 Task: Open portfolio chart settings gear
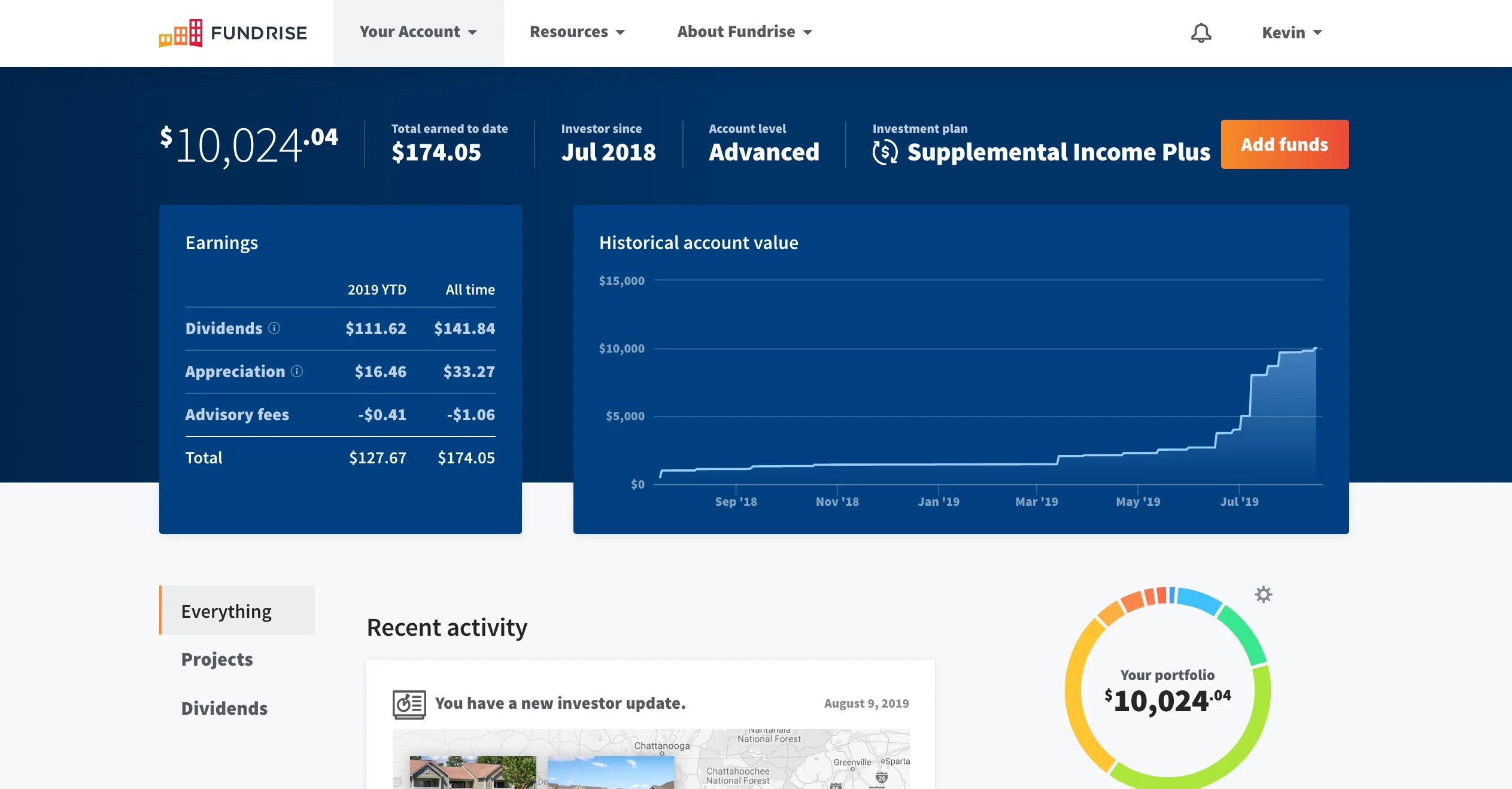tap(1263, 594)
